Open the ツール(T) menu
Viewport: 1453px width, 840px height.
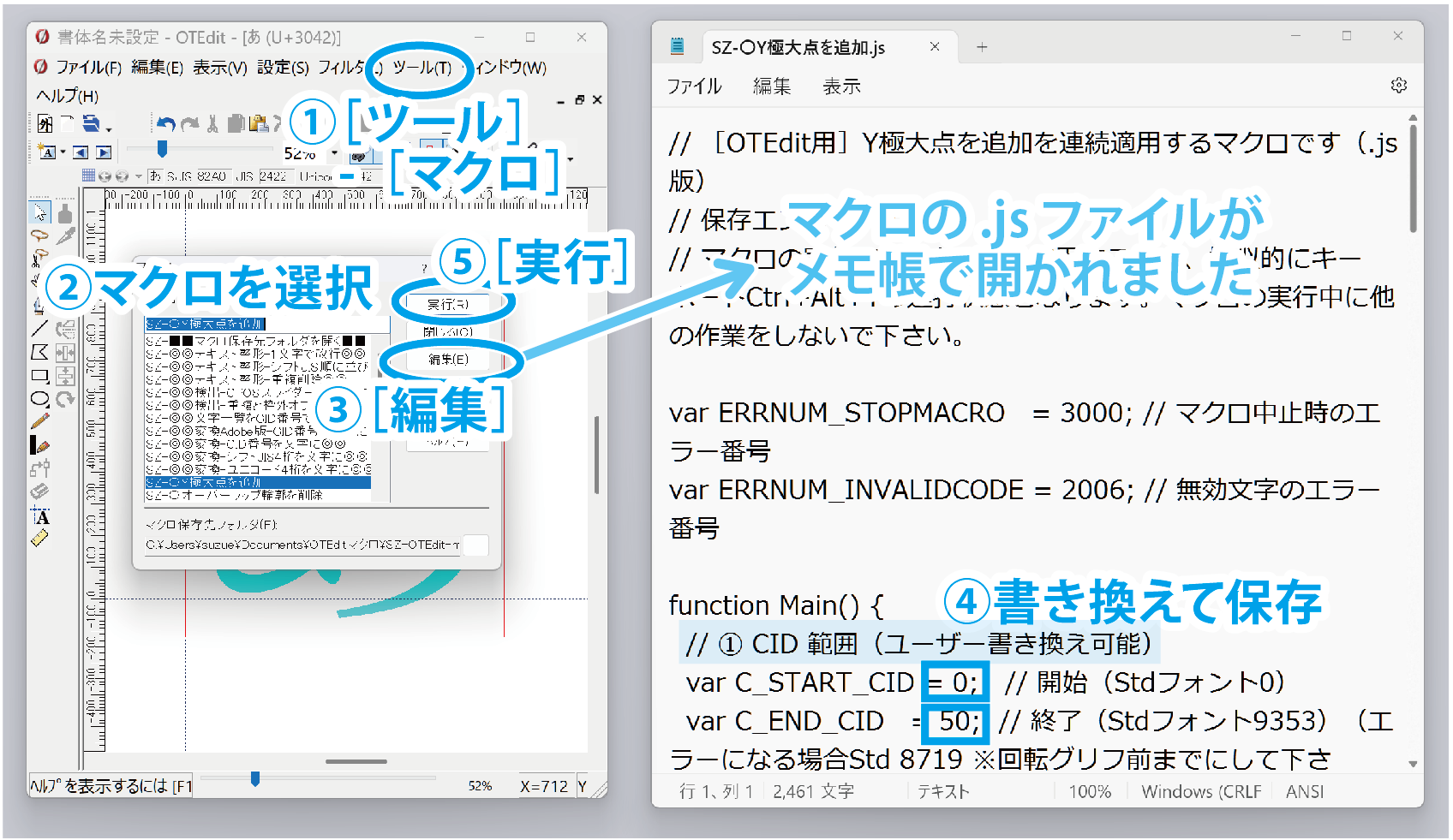click(x=422, y=68)
